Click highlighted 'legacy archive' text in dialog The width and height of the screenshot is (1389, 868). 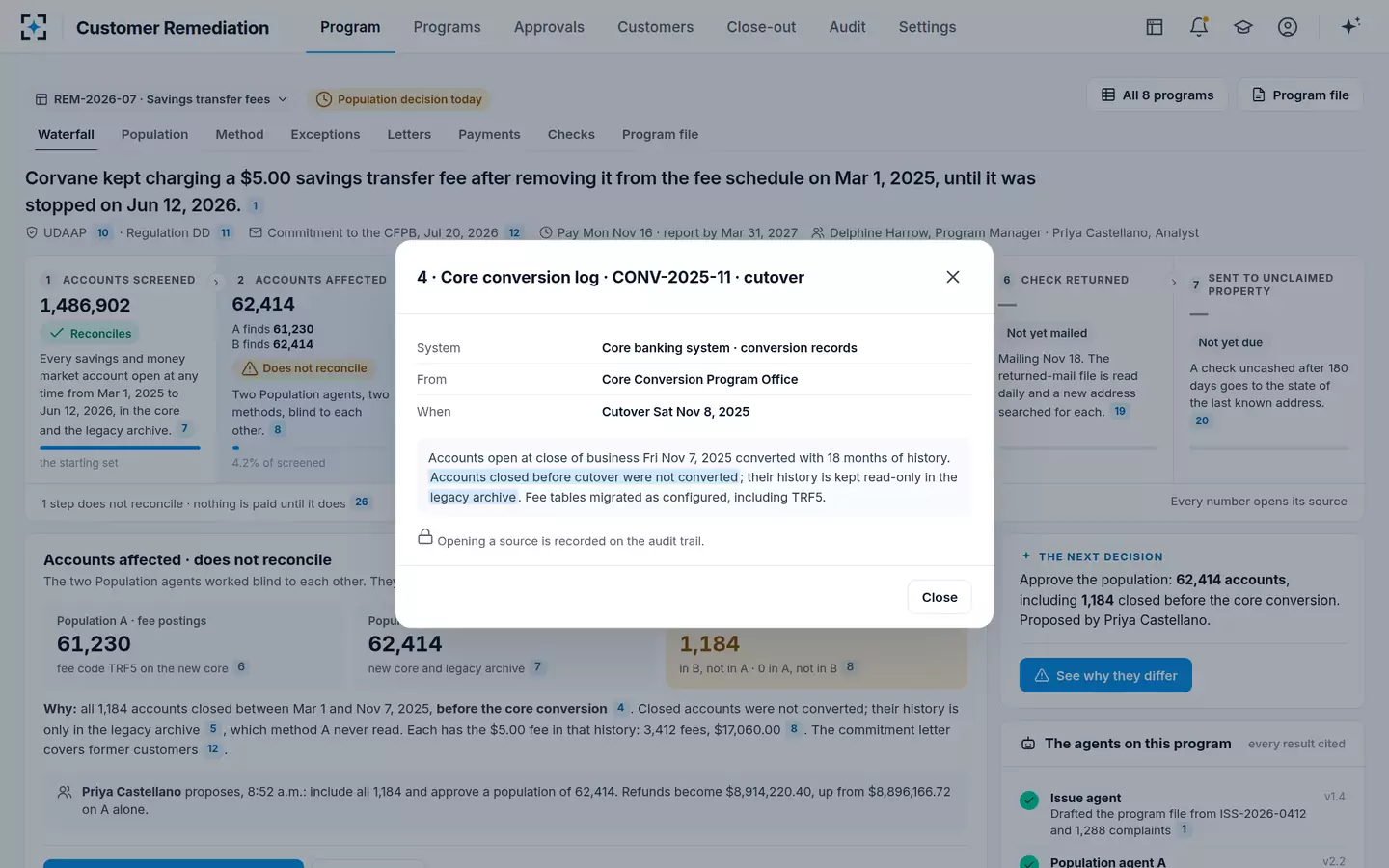[473, 497]
